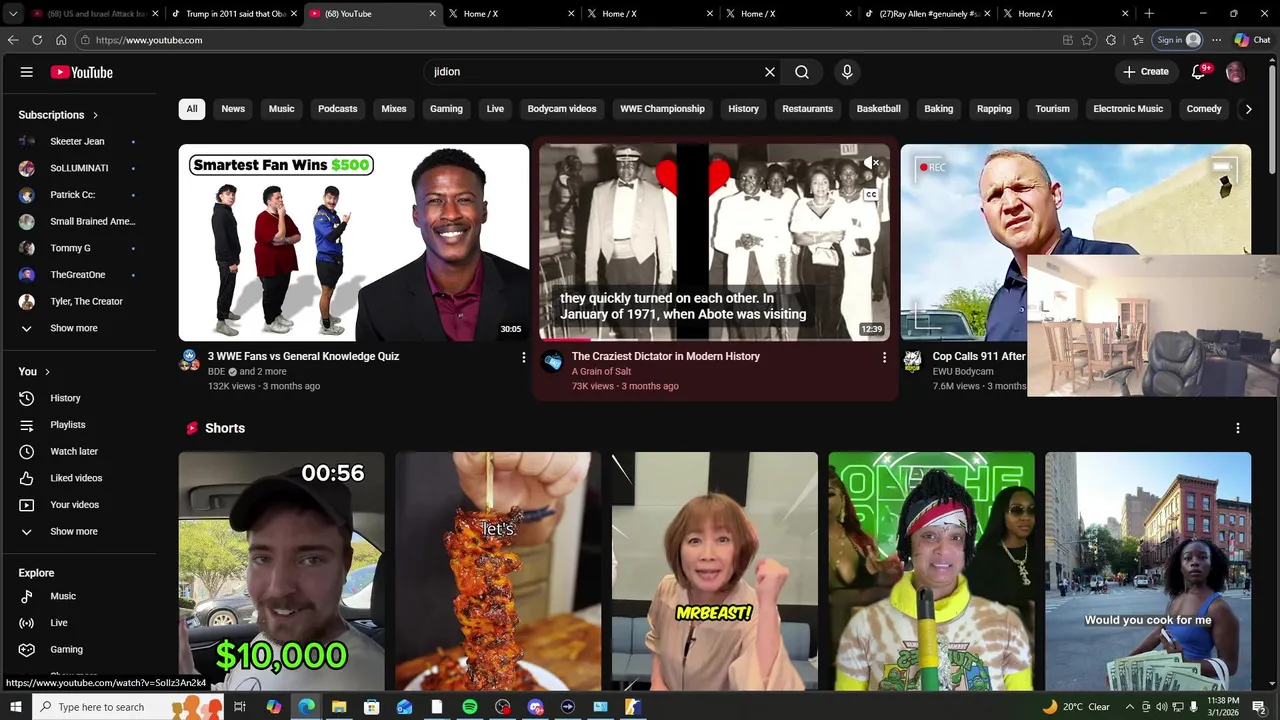Open Liked videos in the sidebar
Screen dimensions: 1280x720
78,478
